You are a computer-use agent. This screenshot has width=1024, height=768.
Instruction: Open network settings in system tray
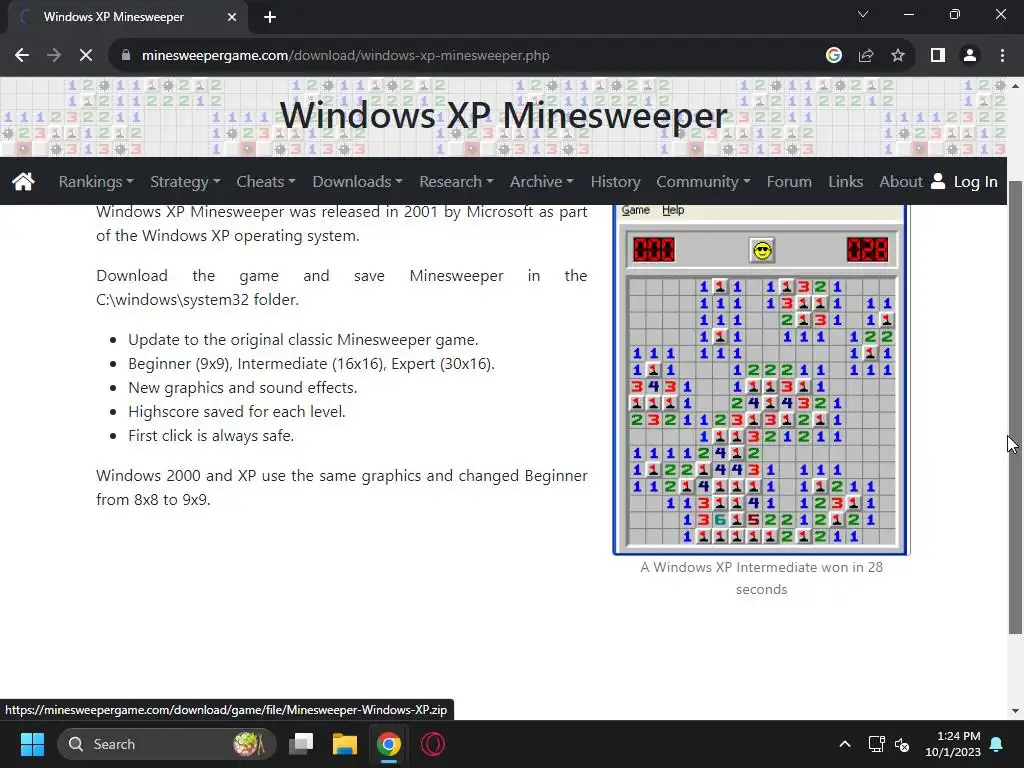point(876,744)
